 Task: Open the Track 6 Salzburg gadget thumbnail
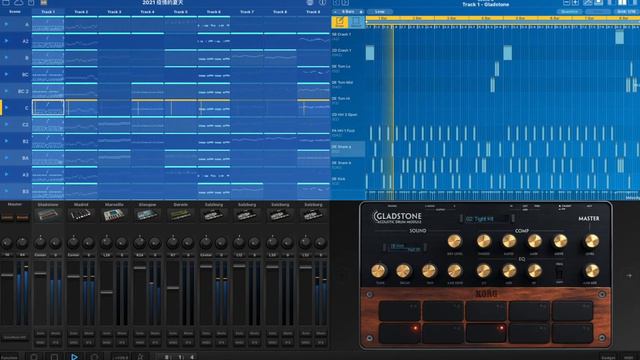pos(213,215)
